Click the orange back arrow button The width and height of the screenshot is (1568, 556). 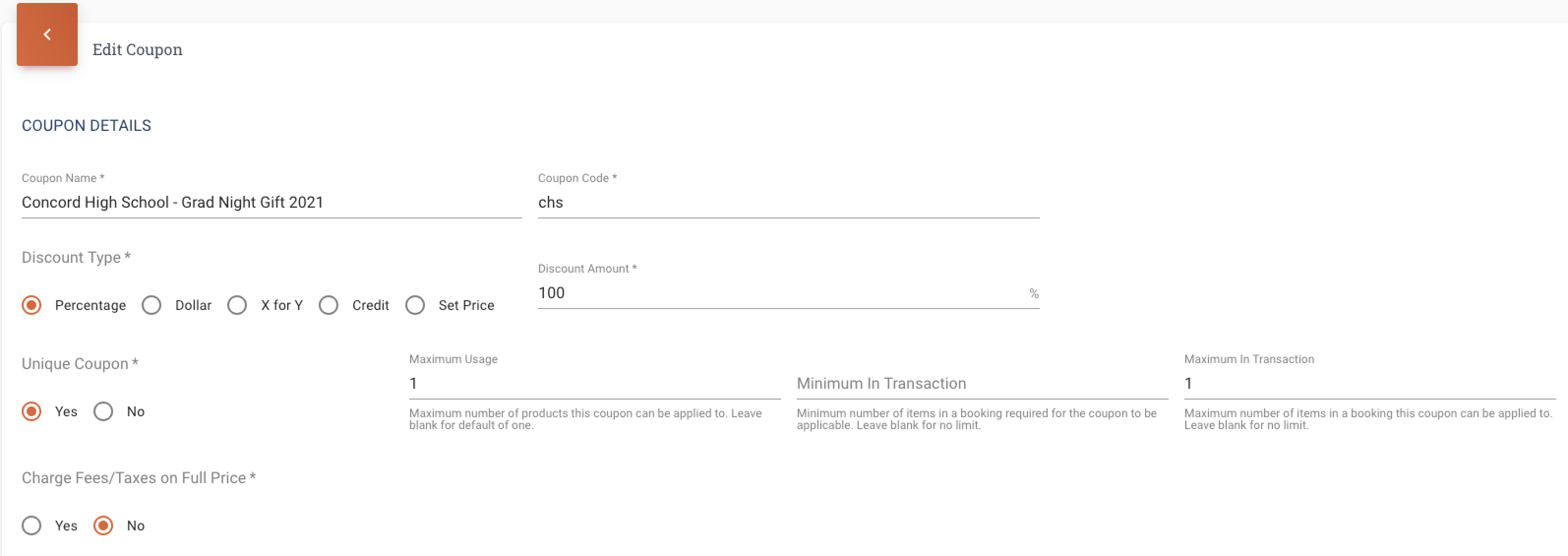(47, 34)
